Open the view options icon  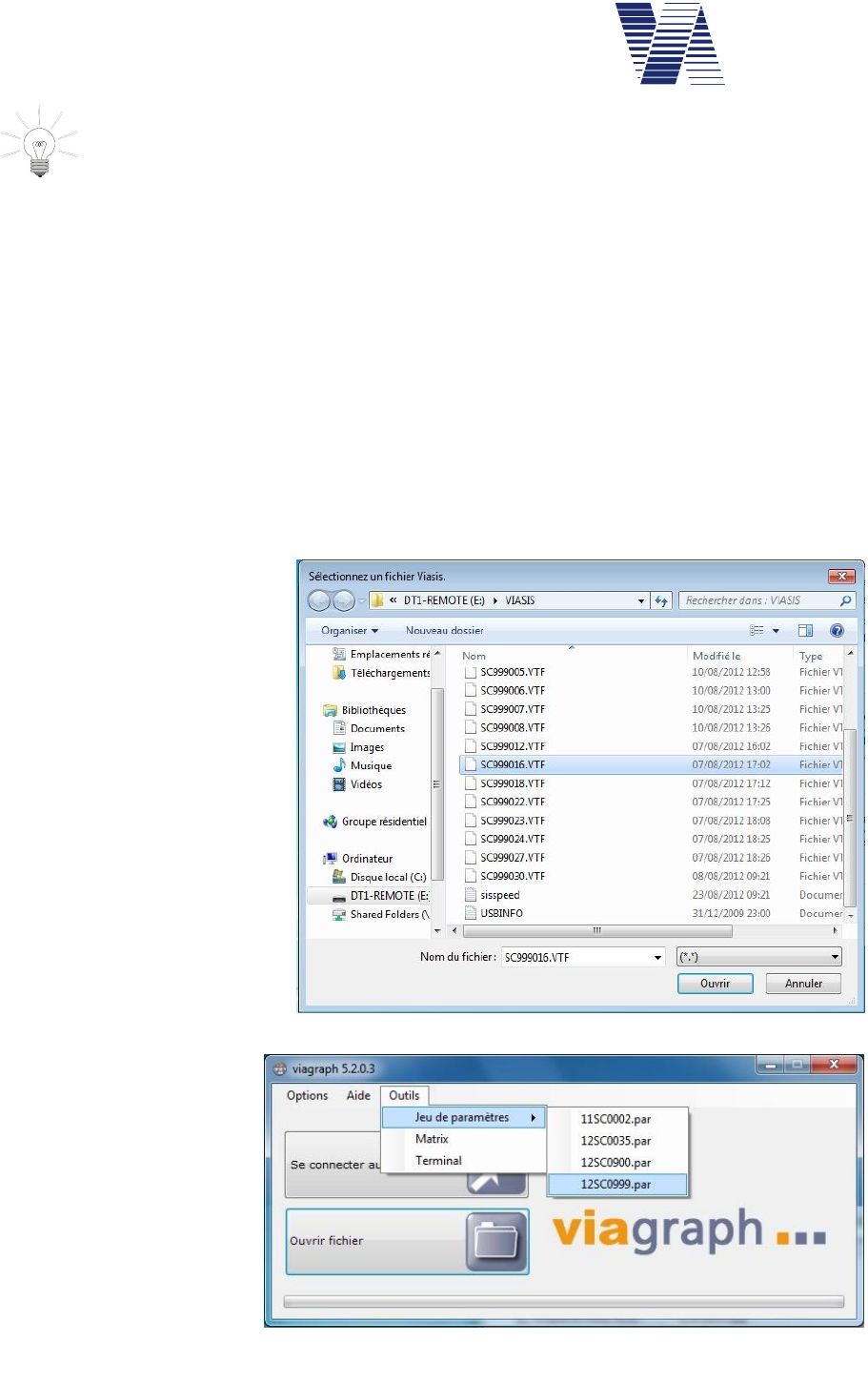pos(757,630)
